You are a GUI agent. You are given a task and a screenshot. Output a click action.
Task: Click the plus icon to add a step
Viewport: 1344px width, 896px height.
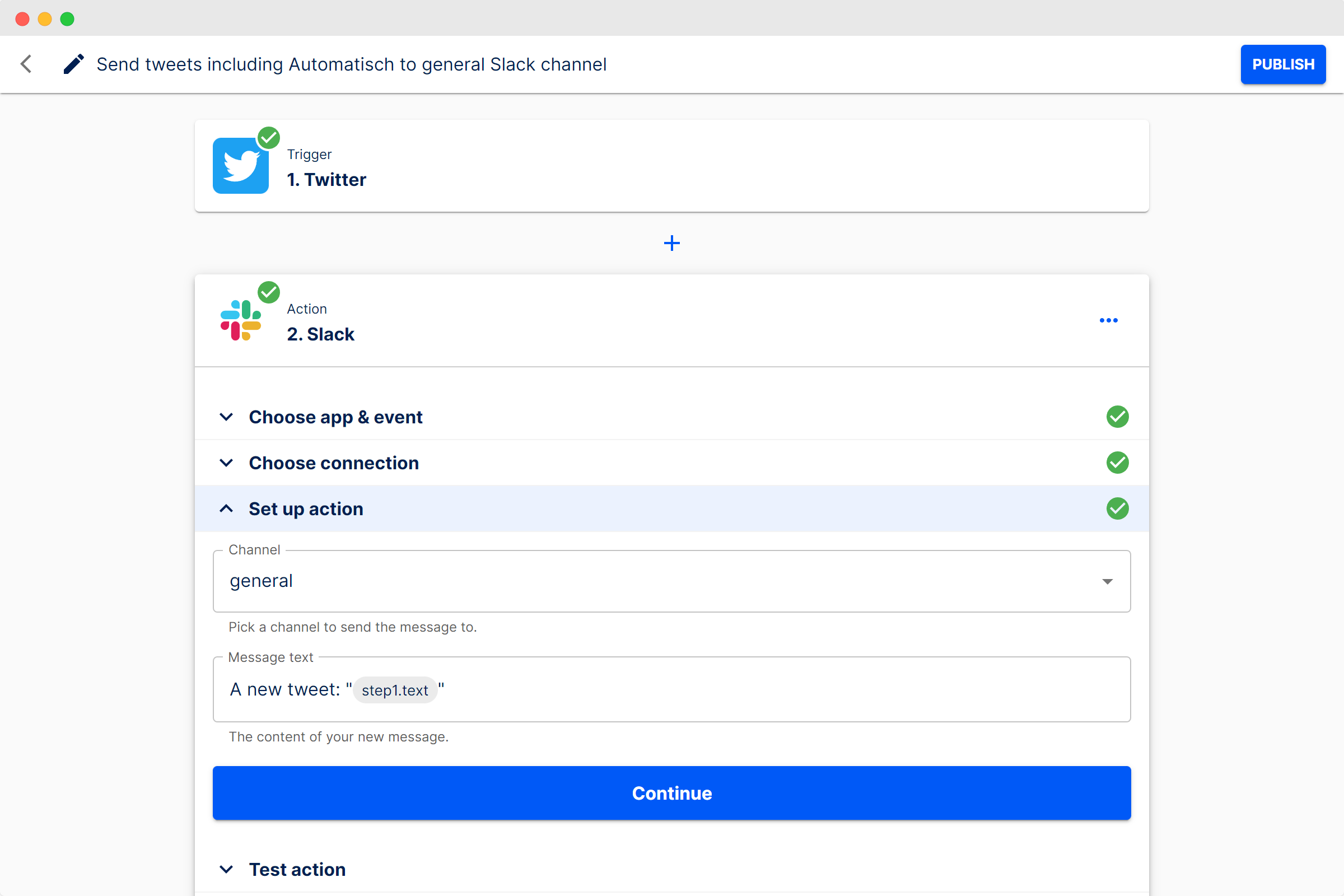pyautogui.click(x=671, y=243)
